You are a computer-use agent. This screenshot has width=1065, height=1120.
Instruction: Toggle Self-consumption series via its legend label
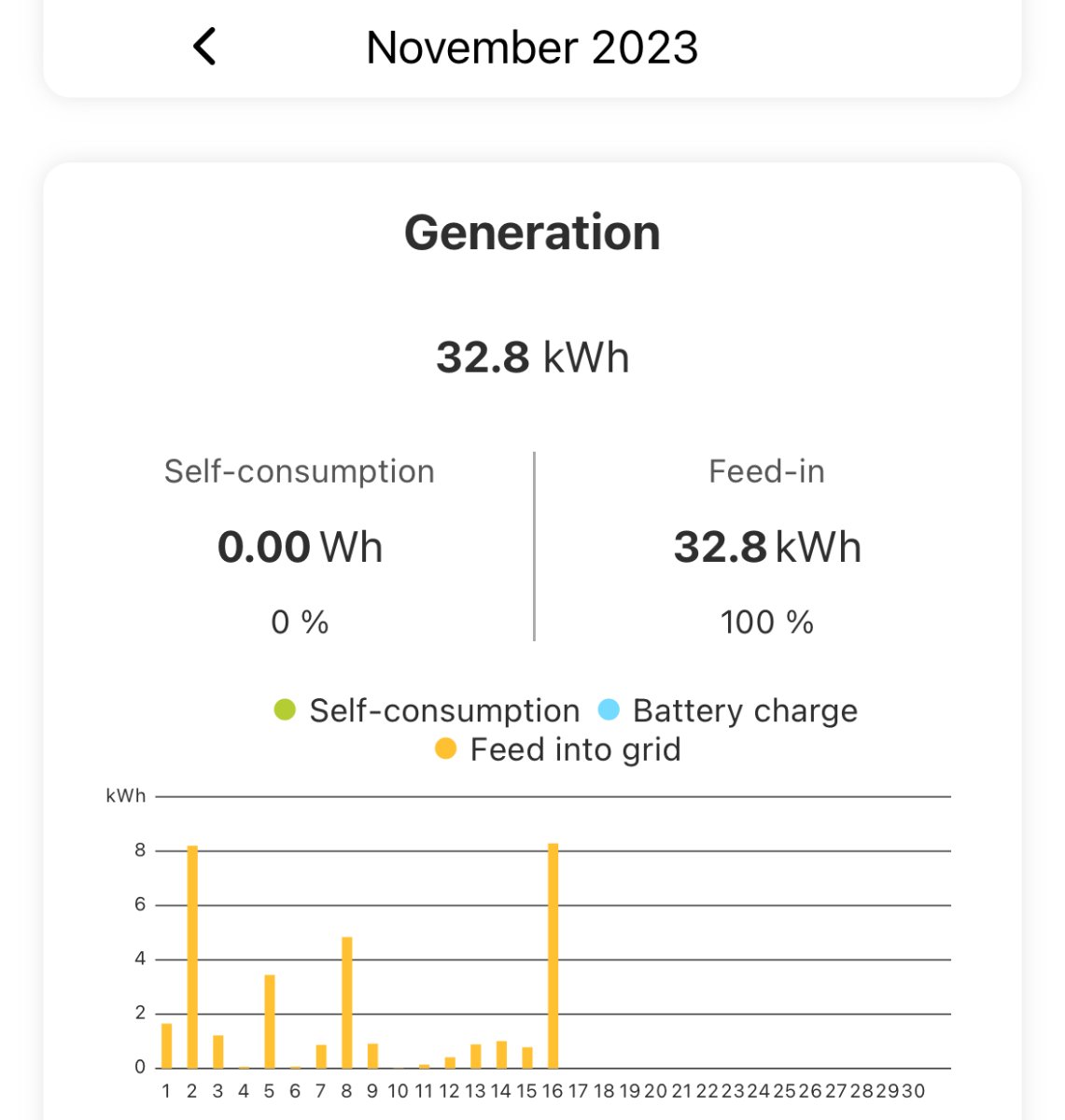(x=444, y=710)
